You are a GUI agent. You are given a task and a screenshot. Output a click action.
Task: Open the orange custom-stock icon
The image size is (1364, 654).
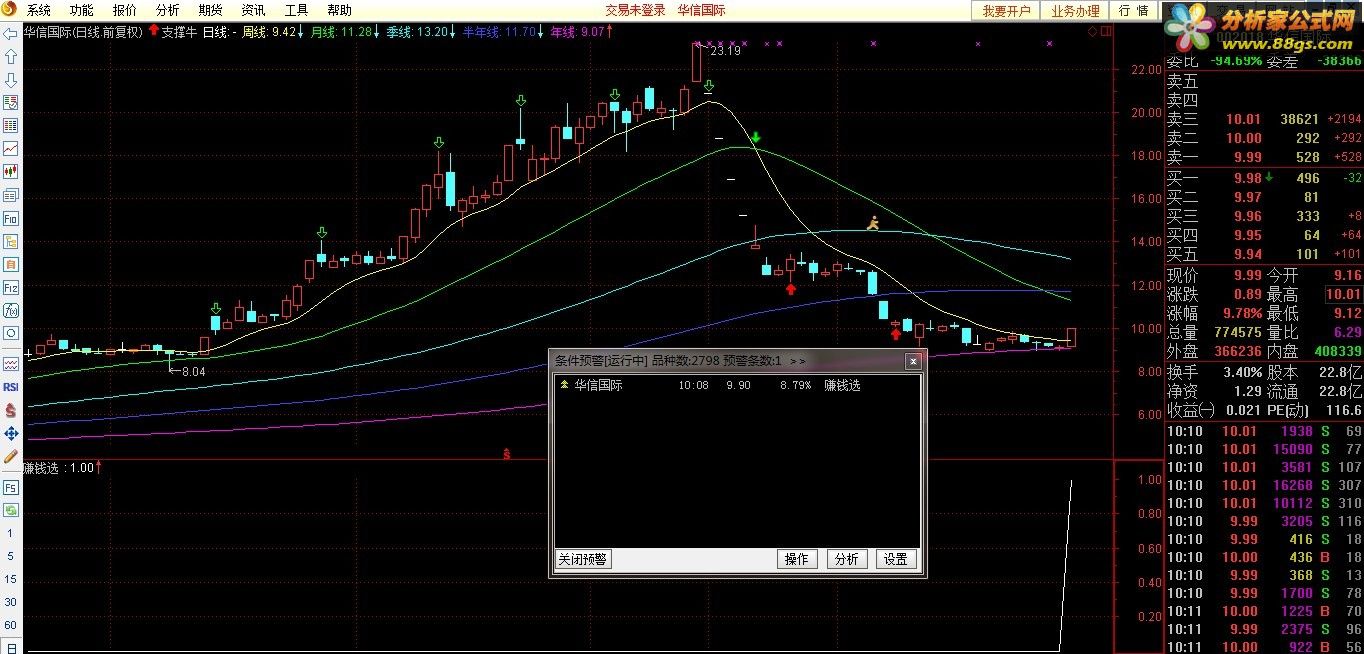[x=11, y=264]
